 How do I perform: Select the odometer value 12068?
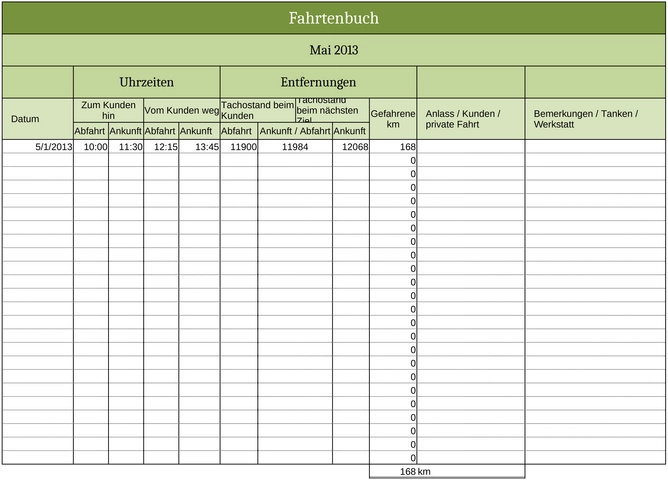pos(351,147)
